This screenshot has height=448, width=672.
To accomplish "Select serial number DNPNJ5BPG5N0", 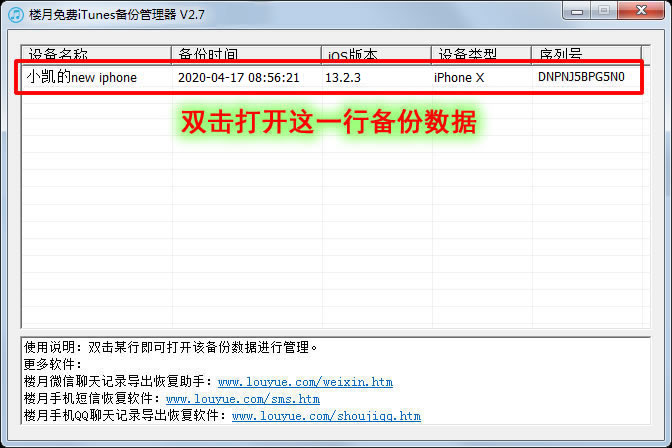I will pyautogui.click(x=581, y=77).
